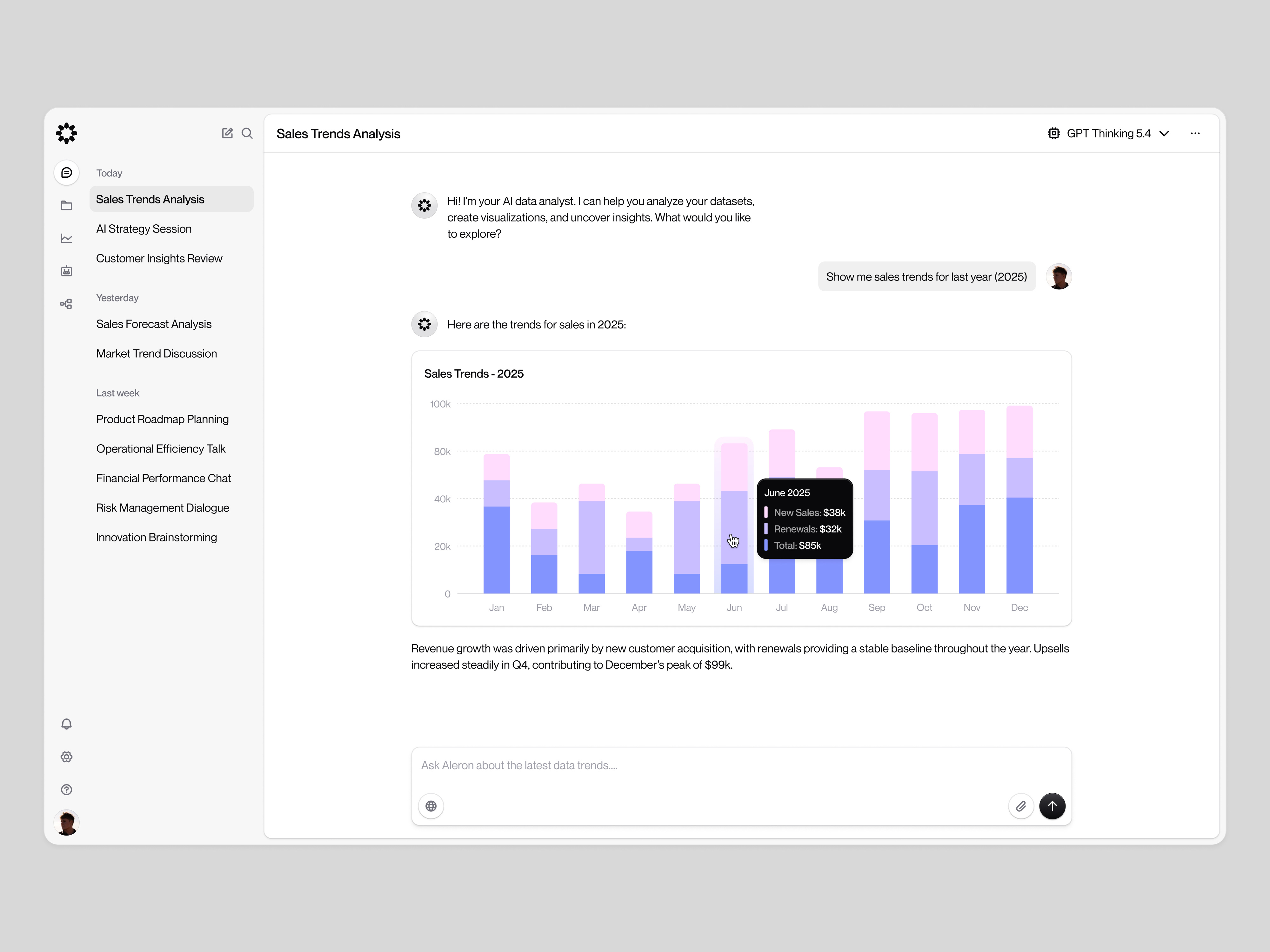
Task: Send the message with the arrow button
Action: [1053, 806]
